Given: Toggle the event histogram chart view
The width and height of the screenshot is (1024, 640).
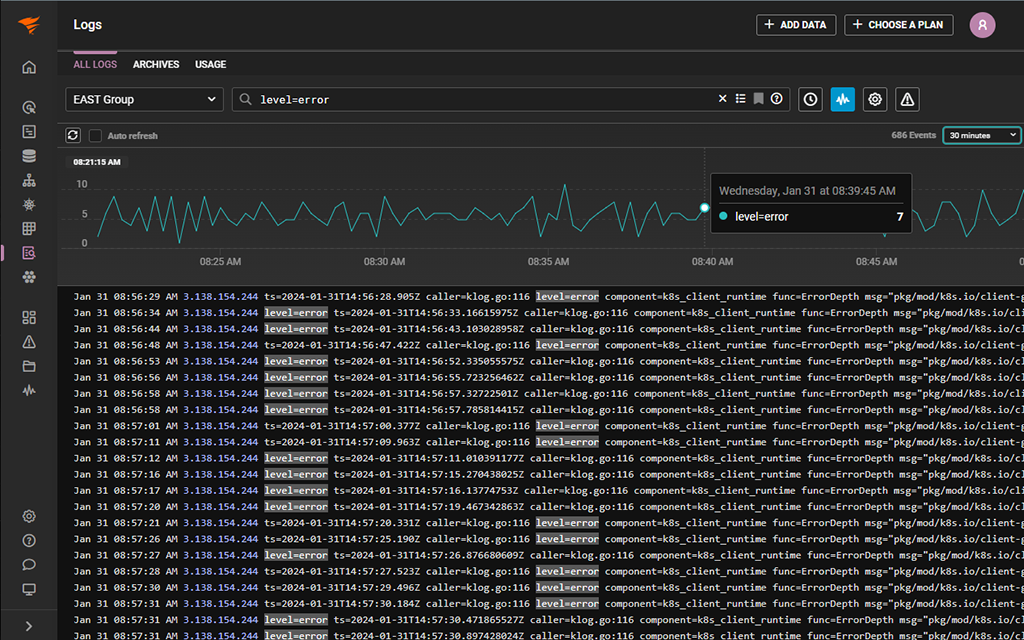Looking at the screenshot, I should pyautogui.click(x=843, y=99).
